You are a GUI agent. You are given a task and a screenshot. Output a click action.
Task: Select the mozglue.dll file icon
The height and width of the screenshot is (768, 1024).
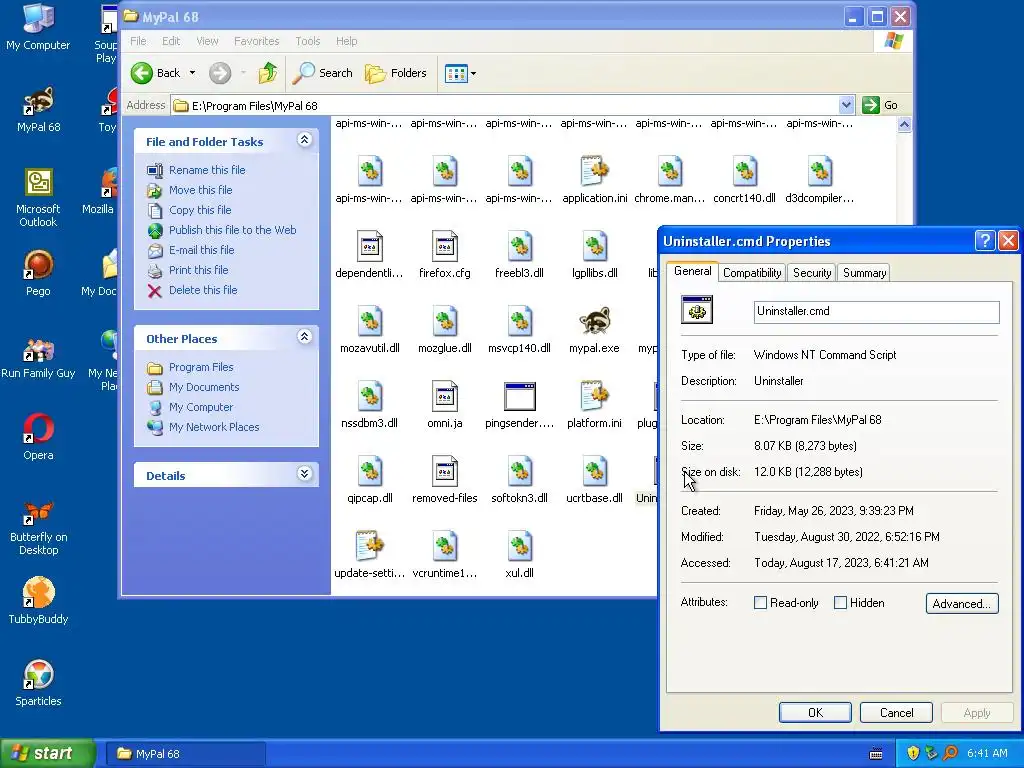pos(445,321)
